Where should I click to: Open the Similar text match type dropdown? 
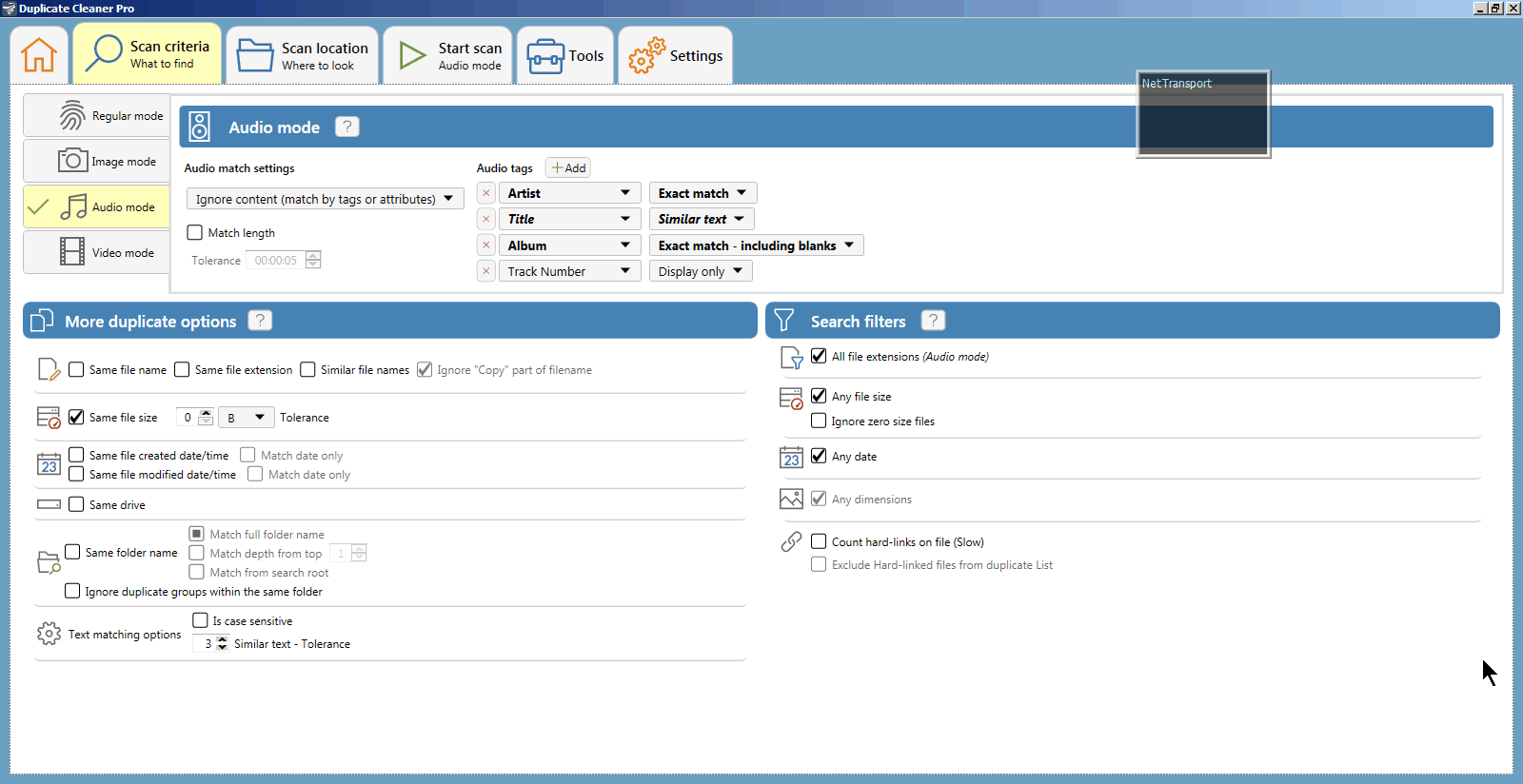[702, 219]
